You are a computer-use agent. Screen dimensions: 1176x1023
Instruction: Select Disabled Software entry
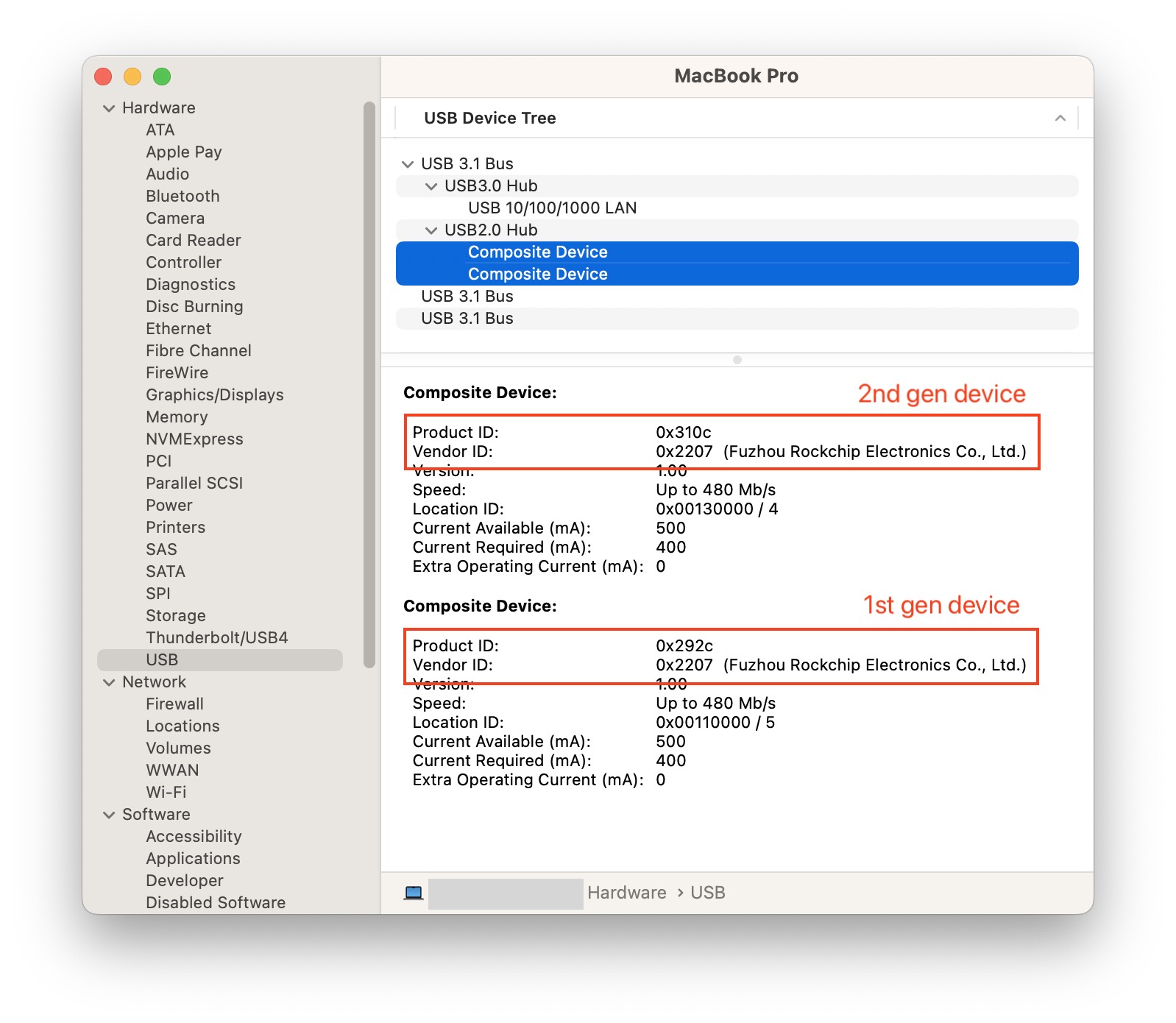pyautogui.click(x=216, y=903)
